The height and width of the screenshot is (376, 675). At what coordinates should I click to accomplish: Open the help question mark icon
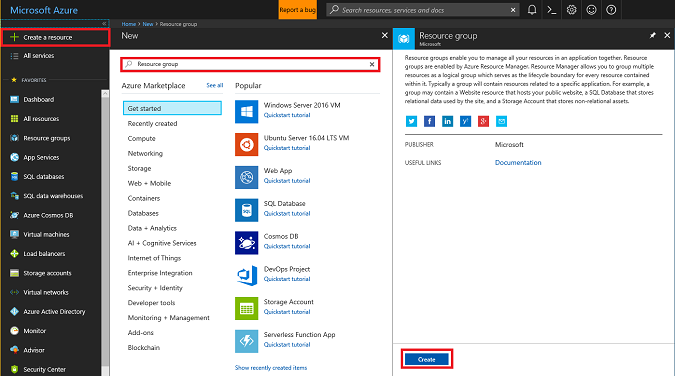click(611, 10)
